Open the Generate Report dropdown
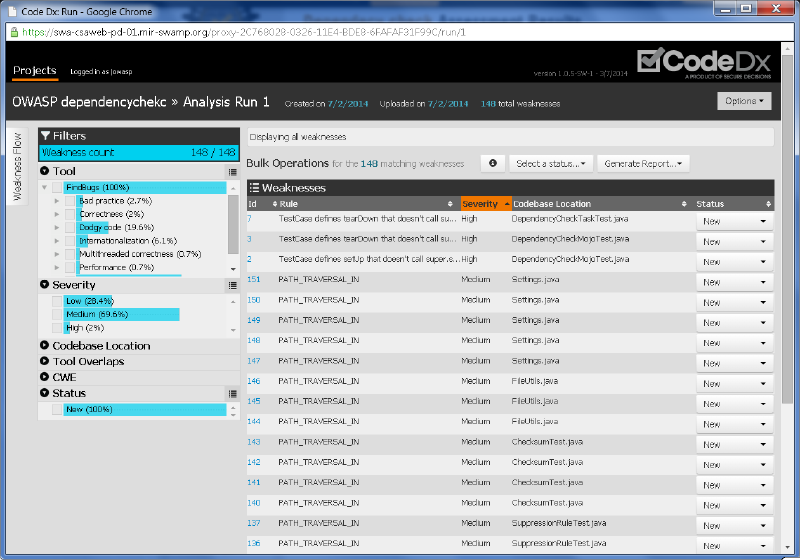This screenshot has width=800, height=560. (x=646, y=163)
